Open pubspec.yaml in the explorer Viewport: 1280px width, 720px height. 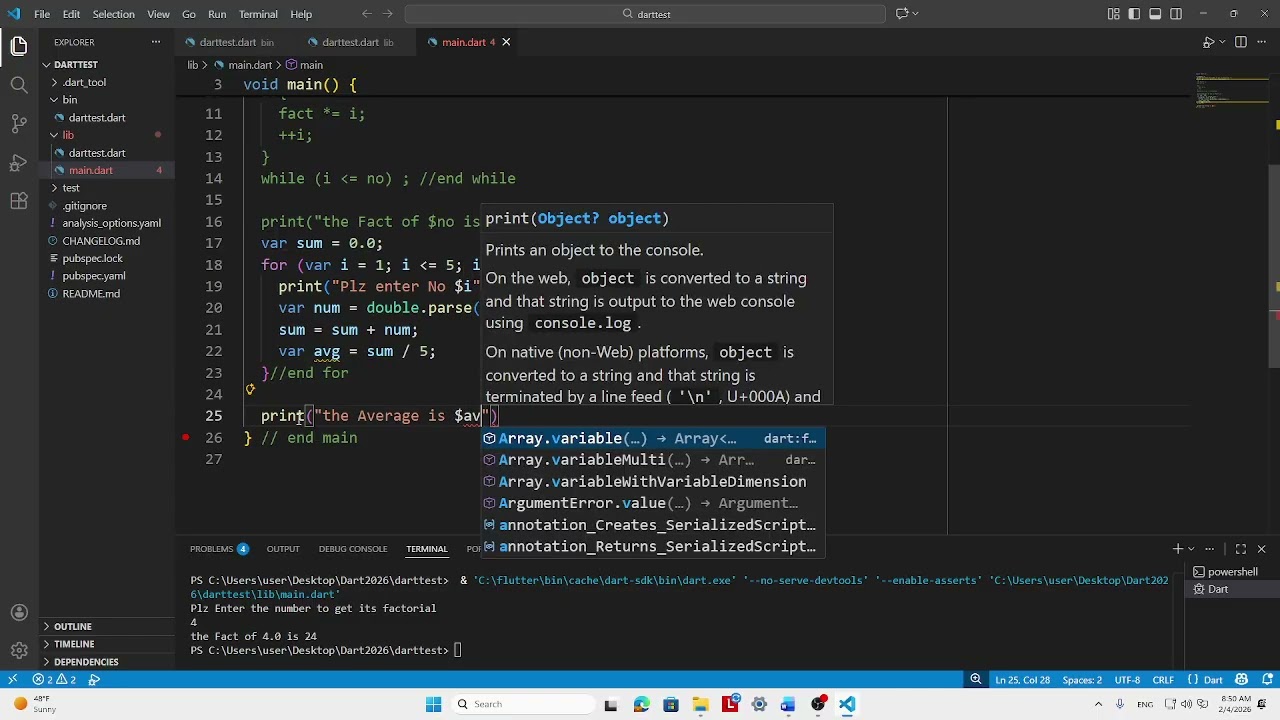[x=94, y=276]
